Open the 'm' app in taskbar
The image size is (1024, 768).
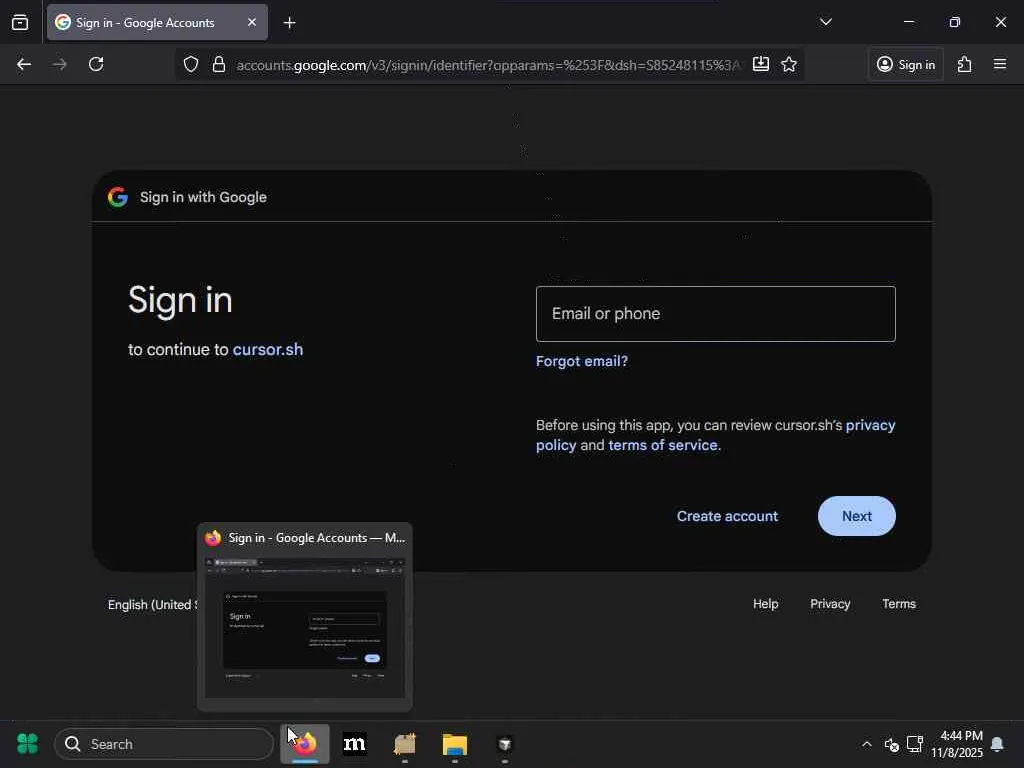click(x=355, y=744)
